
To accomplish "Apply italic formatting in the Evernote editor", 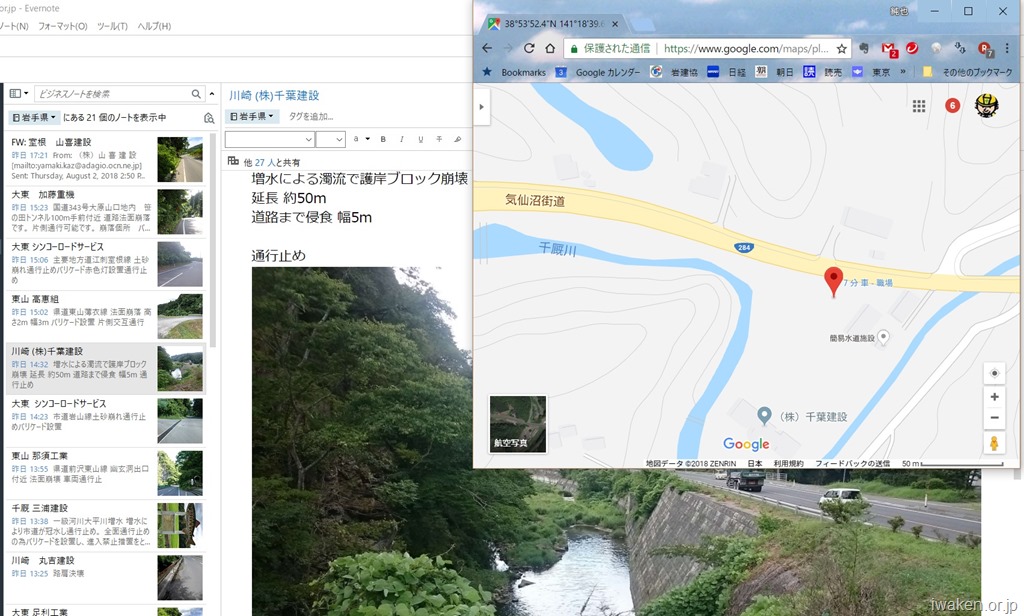I will 402,139.
